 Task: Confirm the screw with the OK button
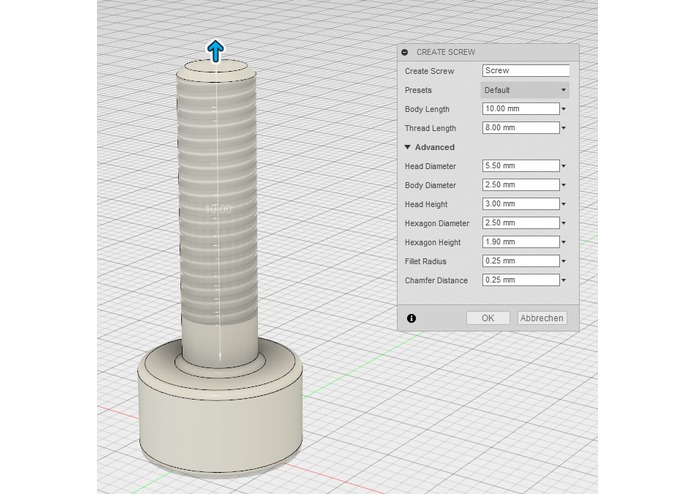(x=488, y=318)
